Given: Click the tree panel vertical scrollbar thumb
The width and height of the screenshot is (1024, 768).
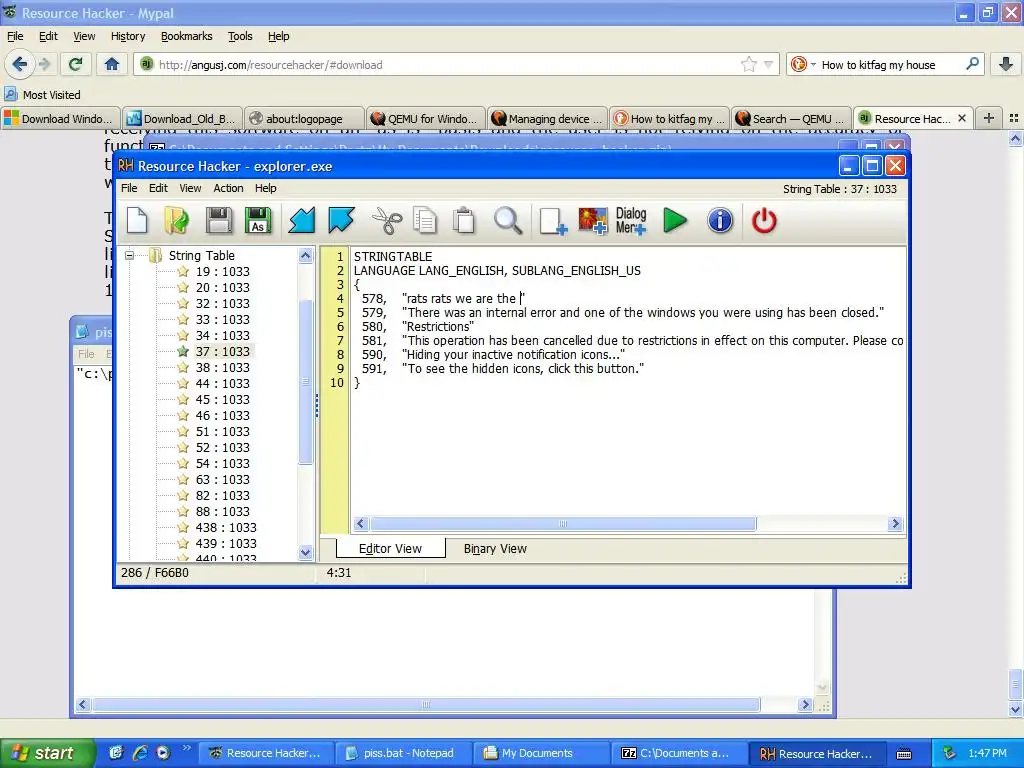Looking at the screenshot, I should (305, 382).
